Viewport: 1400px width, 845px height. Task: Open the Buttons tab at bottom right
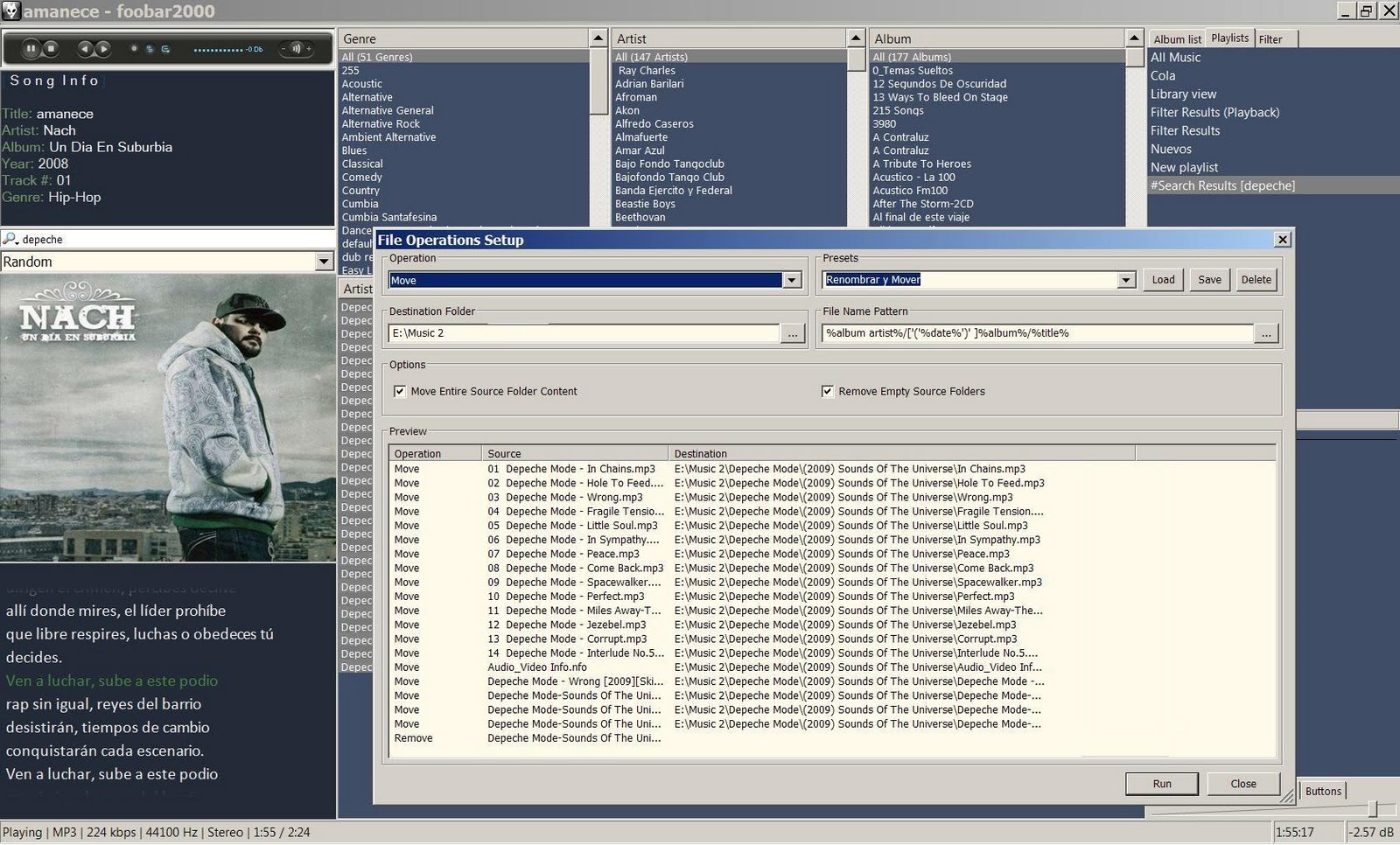click(1323, 791)
